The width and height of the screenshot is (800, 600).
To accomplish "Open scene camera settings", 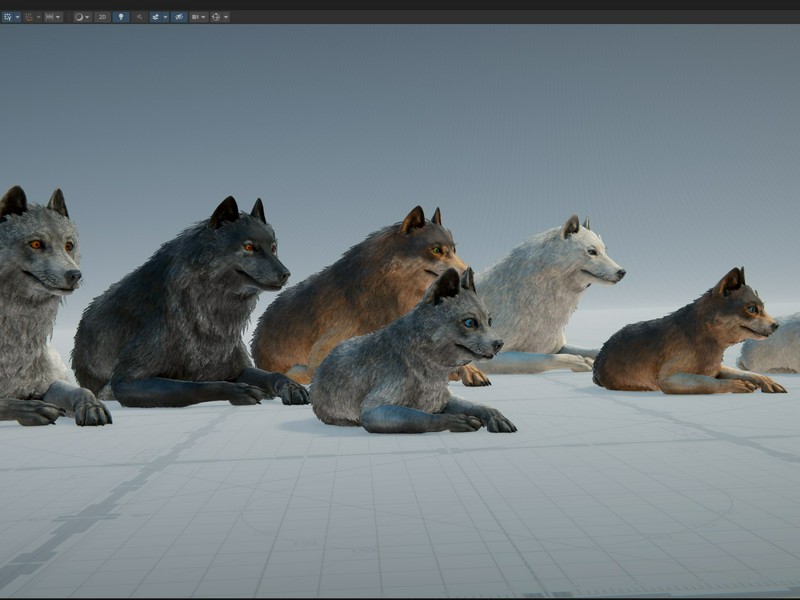I will tap(198, 17).
